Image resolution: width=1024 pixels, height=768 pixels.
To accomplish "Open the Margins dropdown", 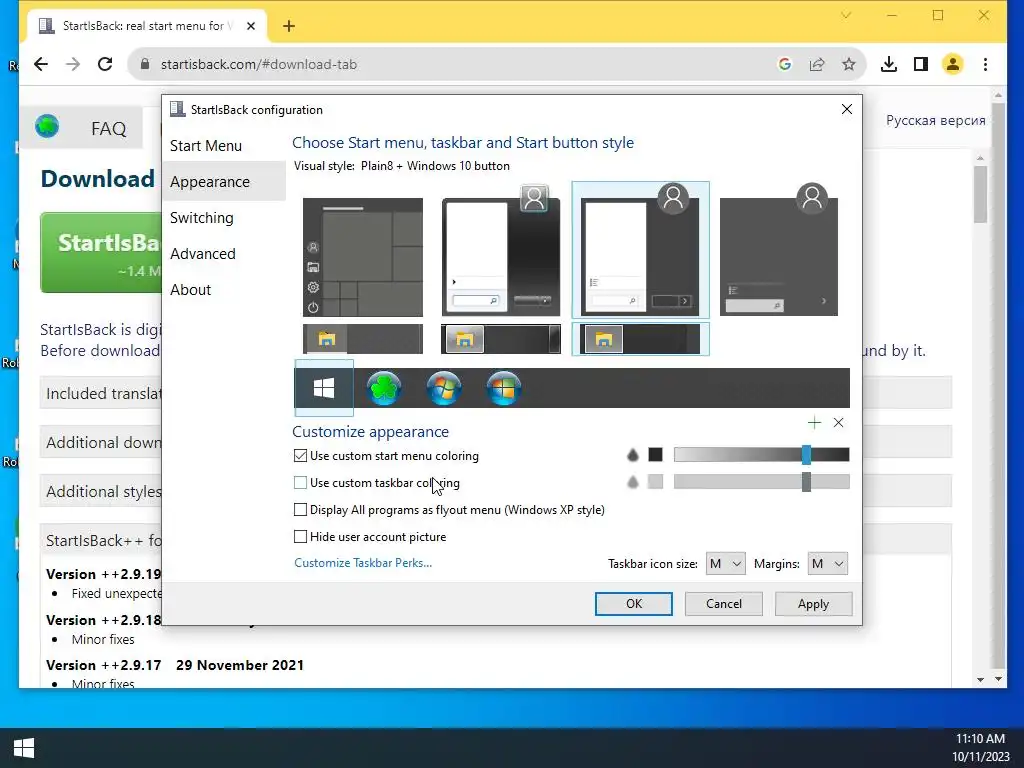I will 827,564.
